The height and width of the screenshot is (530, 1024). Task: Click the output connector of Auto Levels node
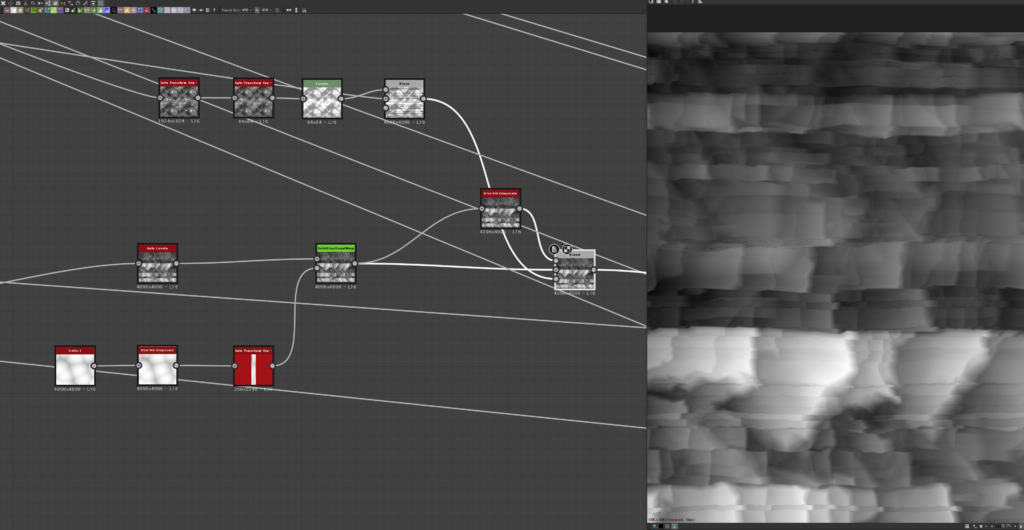pyautogui.click(x=177, y=264)
